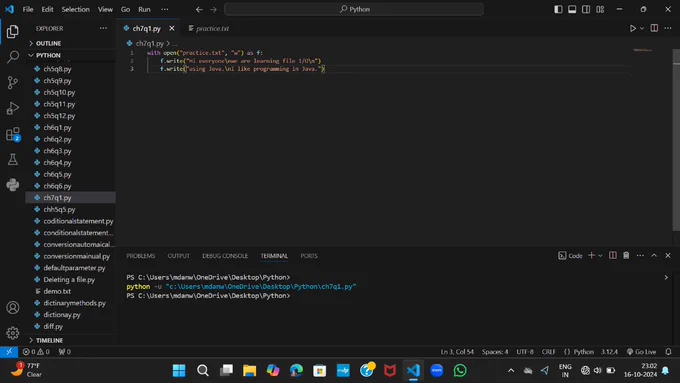The height and width of the screenshot is (383, 680).
Task: Switch to the PORTS panel tab
Action: 309,256
